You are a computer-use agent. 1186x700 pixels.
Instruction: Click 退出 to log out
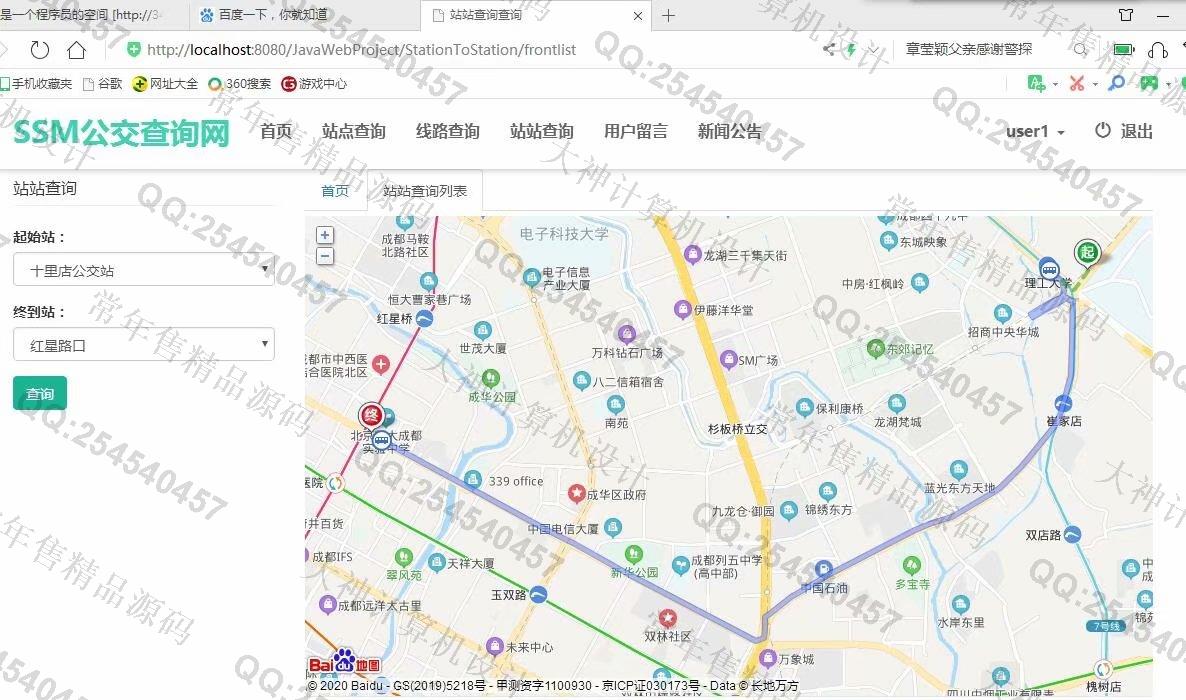1137,131
